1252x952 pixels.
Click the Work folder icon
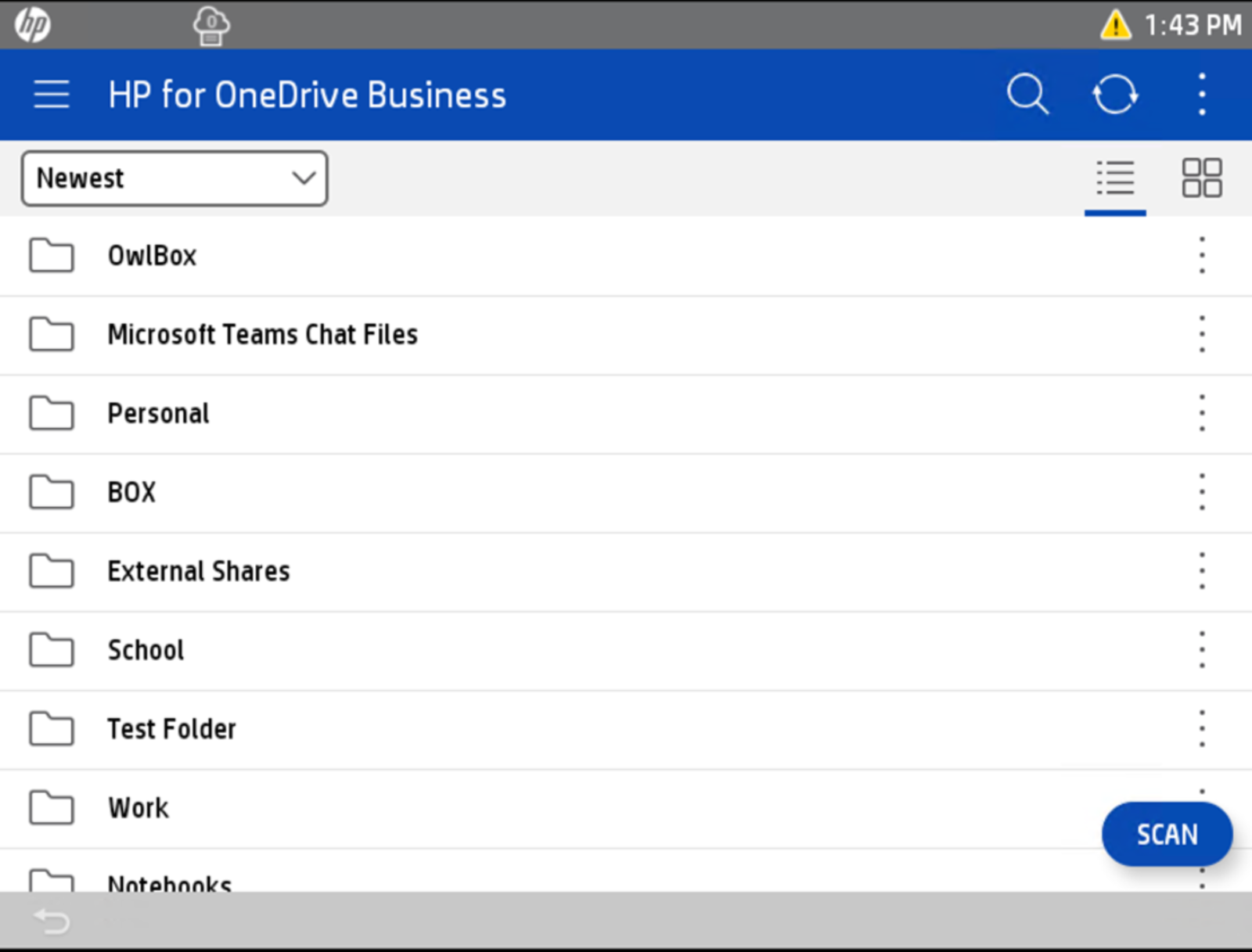click(x=52, y=808)
